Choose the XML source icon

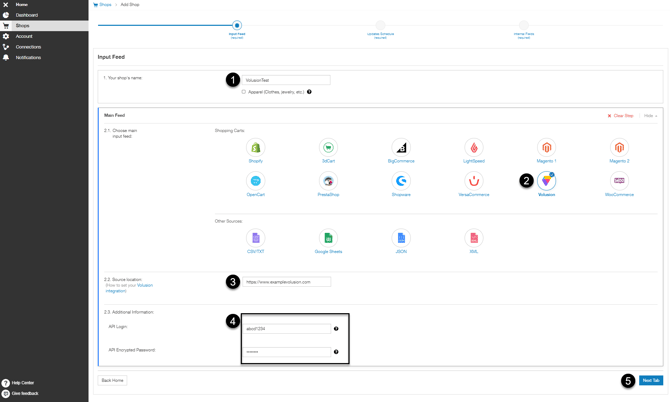[x=474, y=238]
